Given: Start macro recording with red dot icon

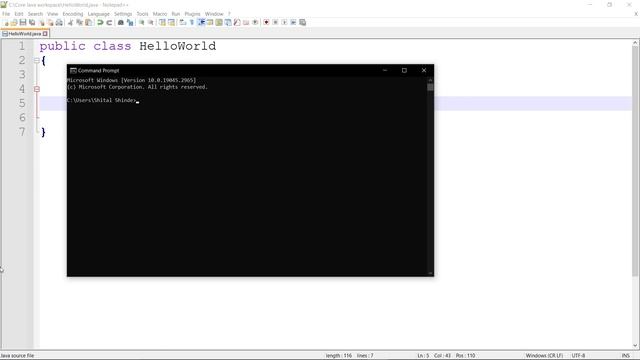Looking at the screenshot, I should (266, 22).
